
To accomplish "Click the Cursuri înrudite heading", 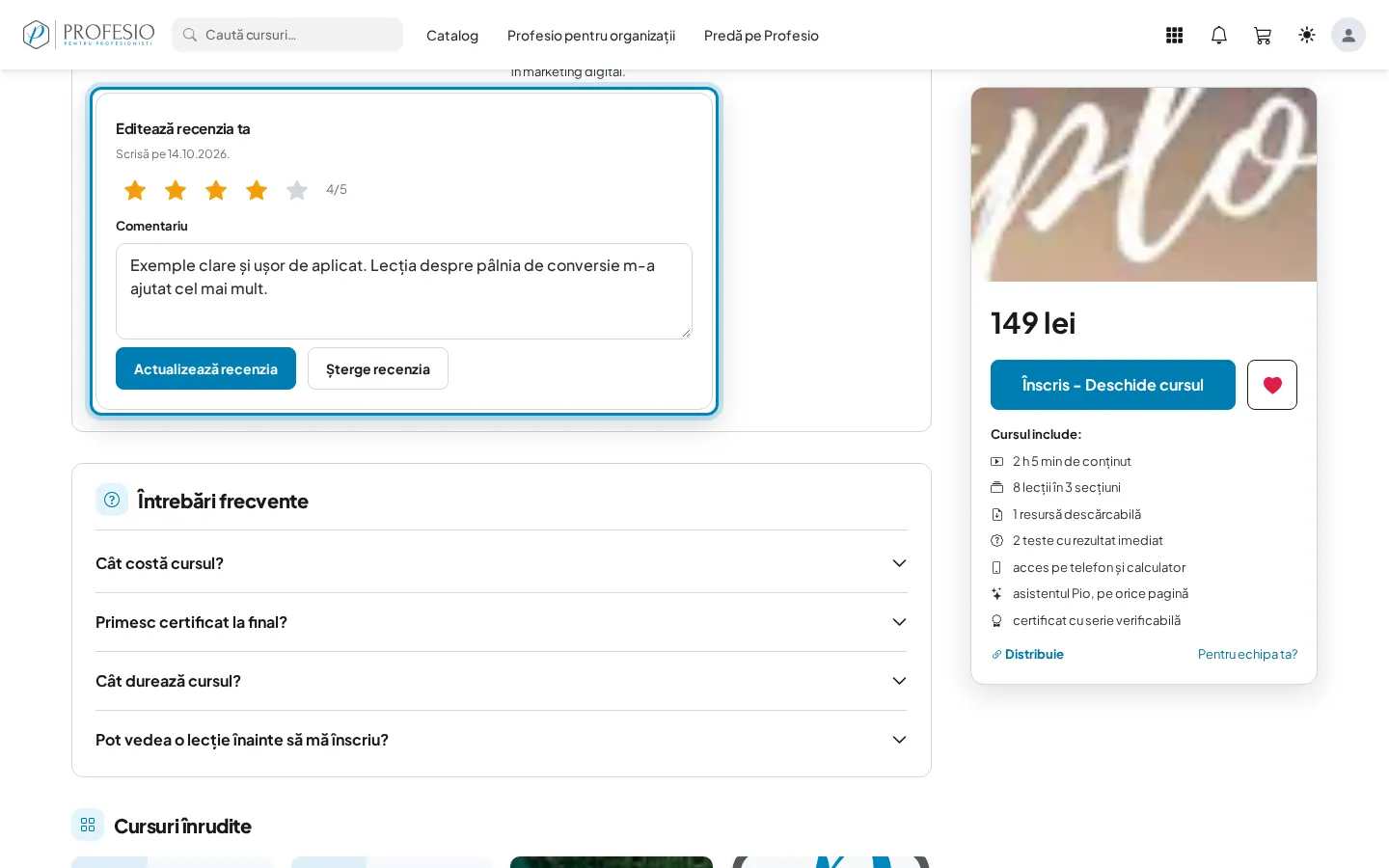I will [x=182, y=827].
